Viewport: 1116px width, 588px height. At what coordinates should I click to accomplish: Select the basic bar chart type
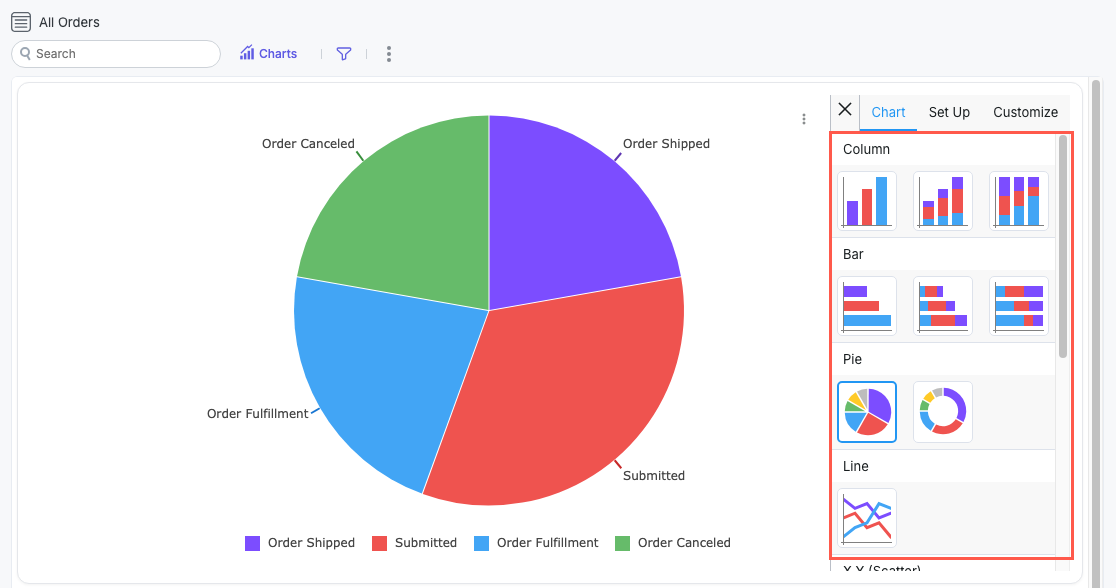coord(866,305)
